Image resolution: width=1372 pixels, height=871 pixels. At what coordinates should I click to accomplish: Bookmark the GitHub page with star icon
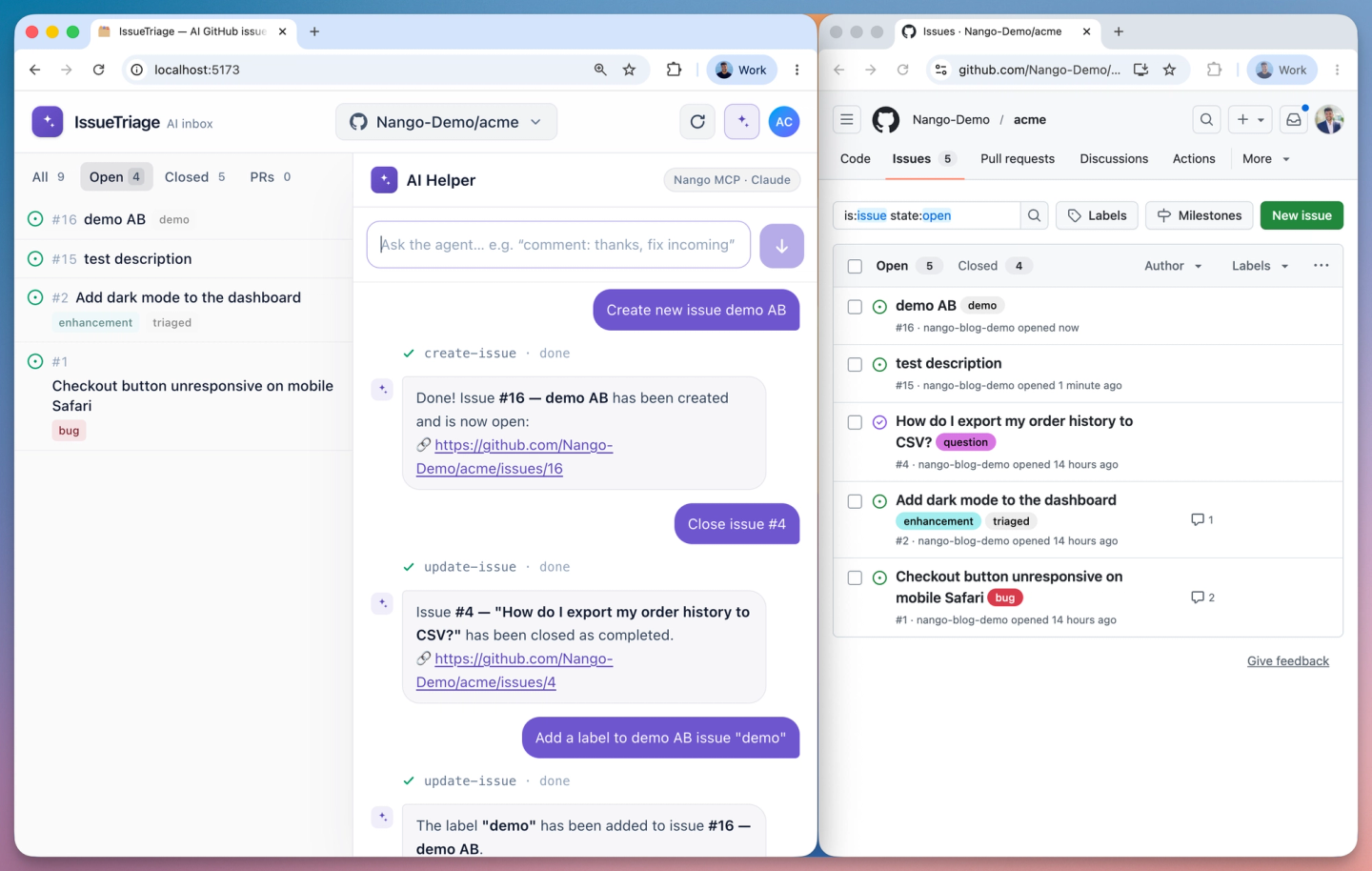[1169, 70]
